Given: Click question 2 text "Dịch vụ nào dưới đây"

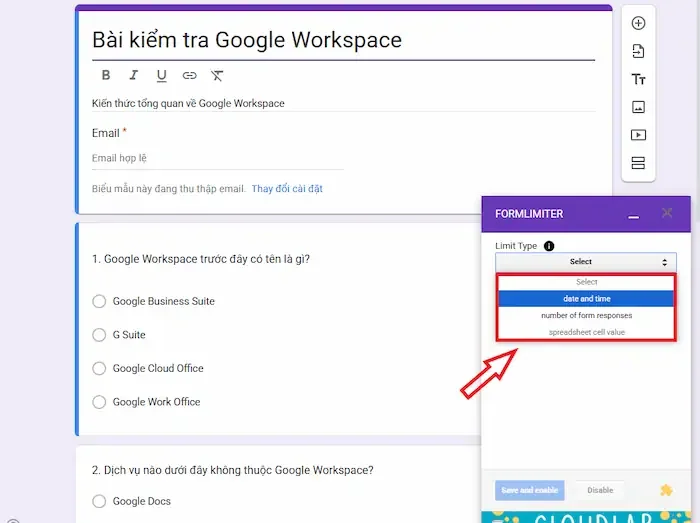Looking at the screenshot, I should [x=233, y=470].
